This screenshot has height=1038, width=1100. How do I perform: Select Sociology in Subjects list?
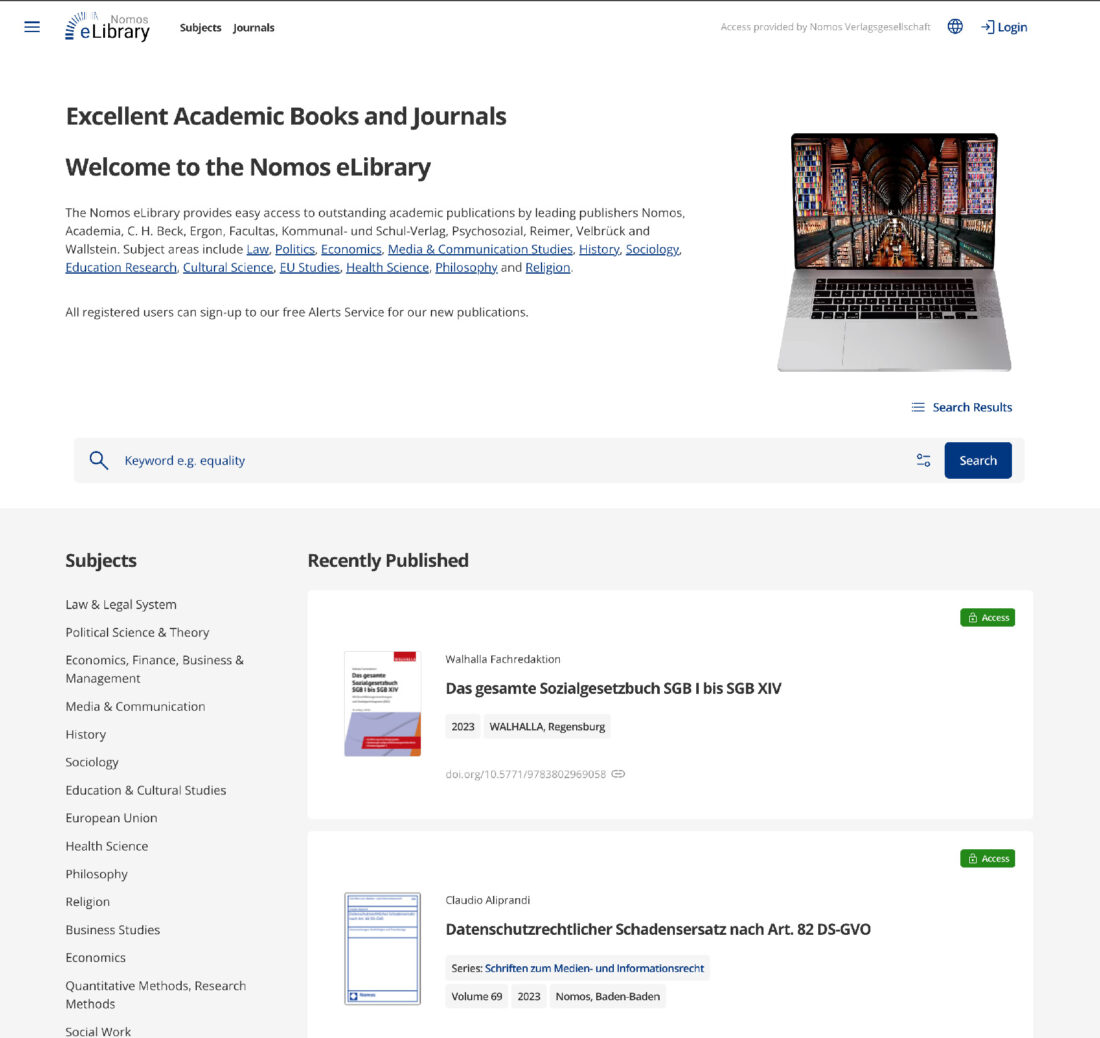tap(92, 762)
